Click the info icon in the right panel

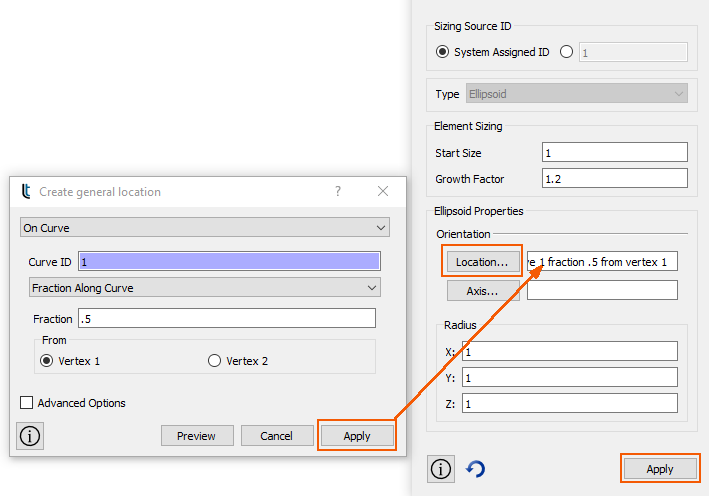441,468
